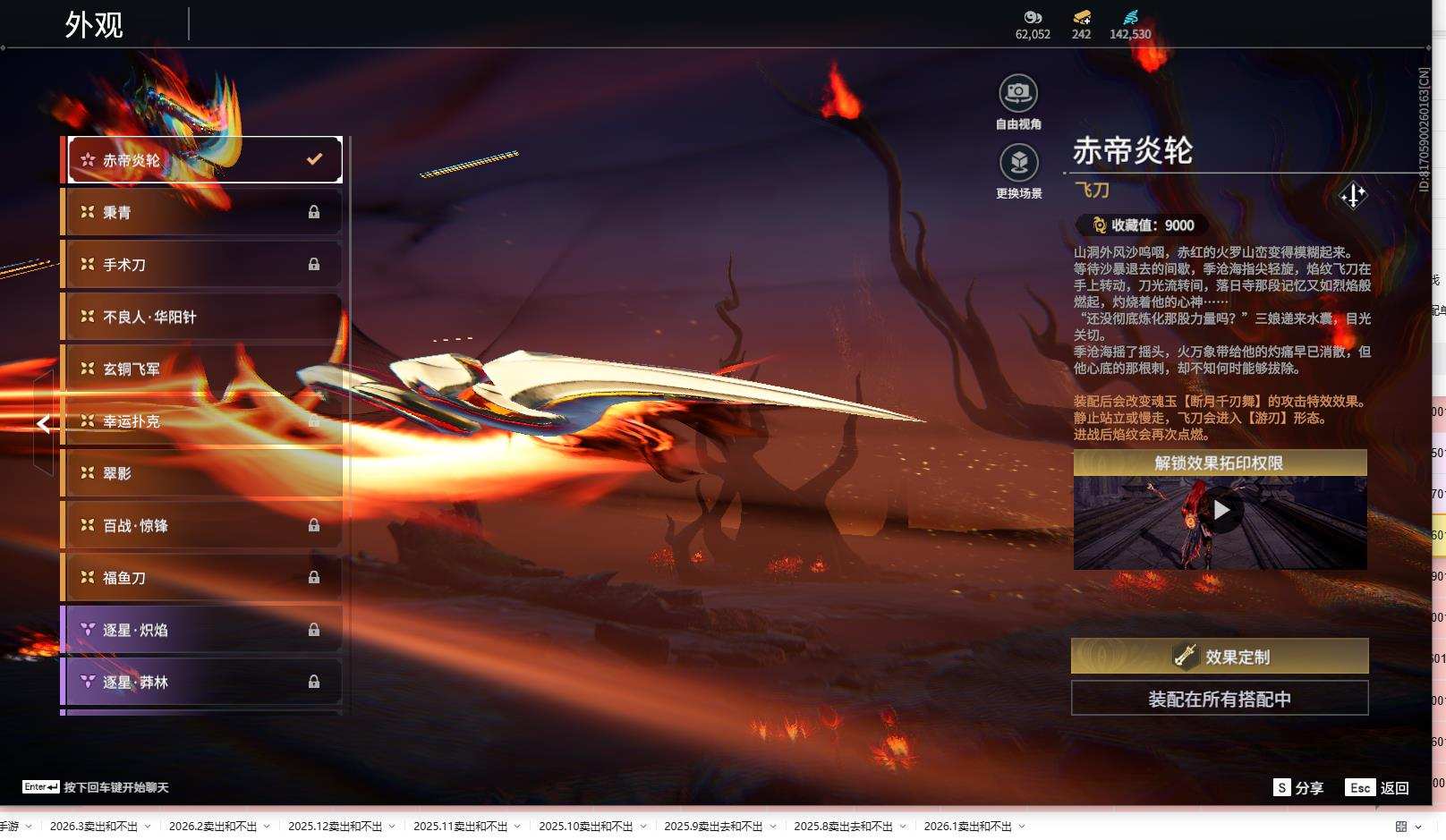Click the 飞刀 weapon type label
1446x840 pixels.
[x=1092, y=190]
